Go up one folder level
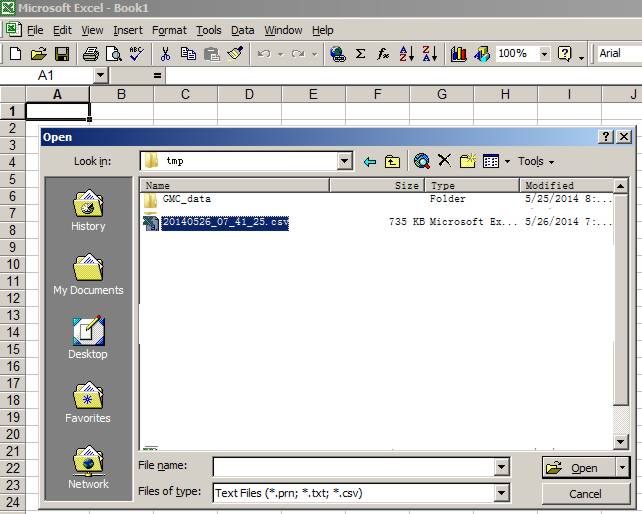The image size is (642, 514). coord(392,161)
